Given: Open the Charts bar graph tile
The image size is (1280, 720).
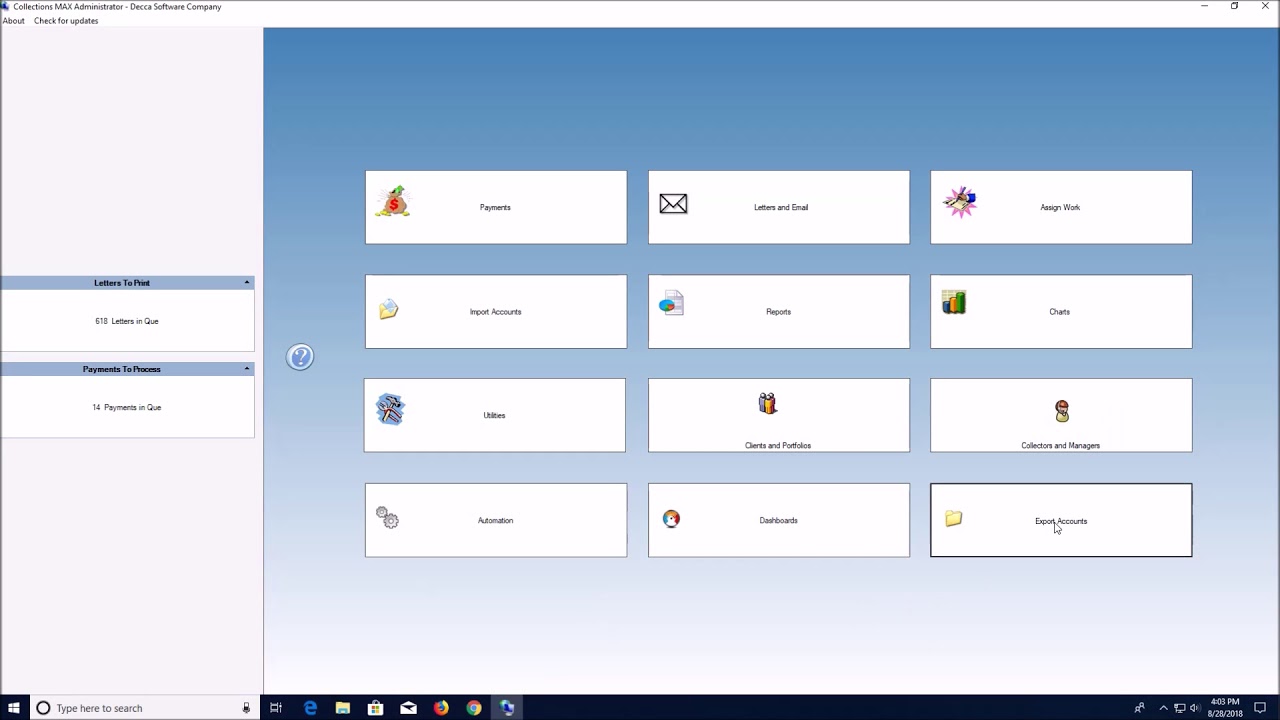Looking at the screenshot, I should pyautogui.click(x=1061, y=311).
